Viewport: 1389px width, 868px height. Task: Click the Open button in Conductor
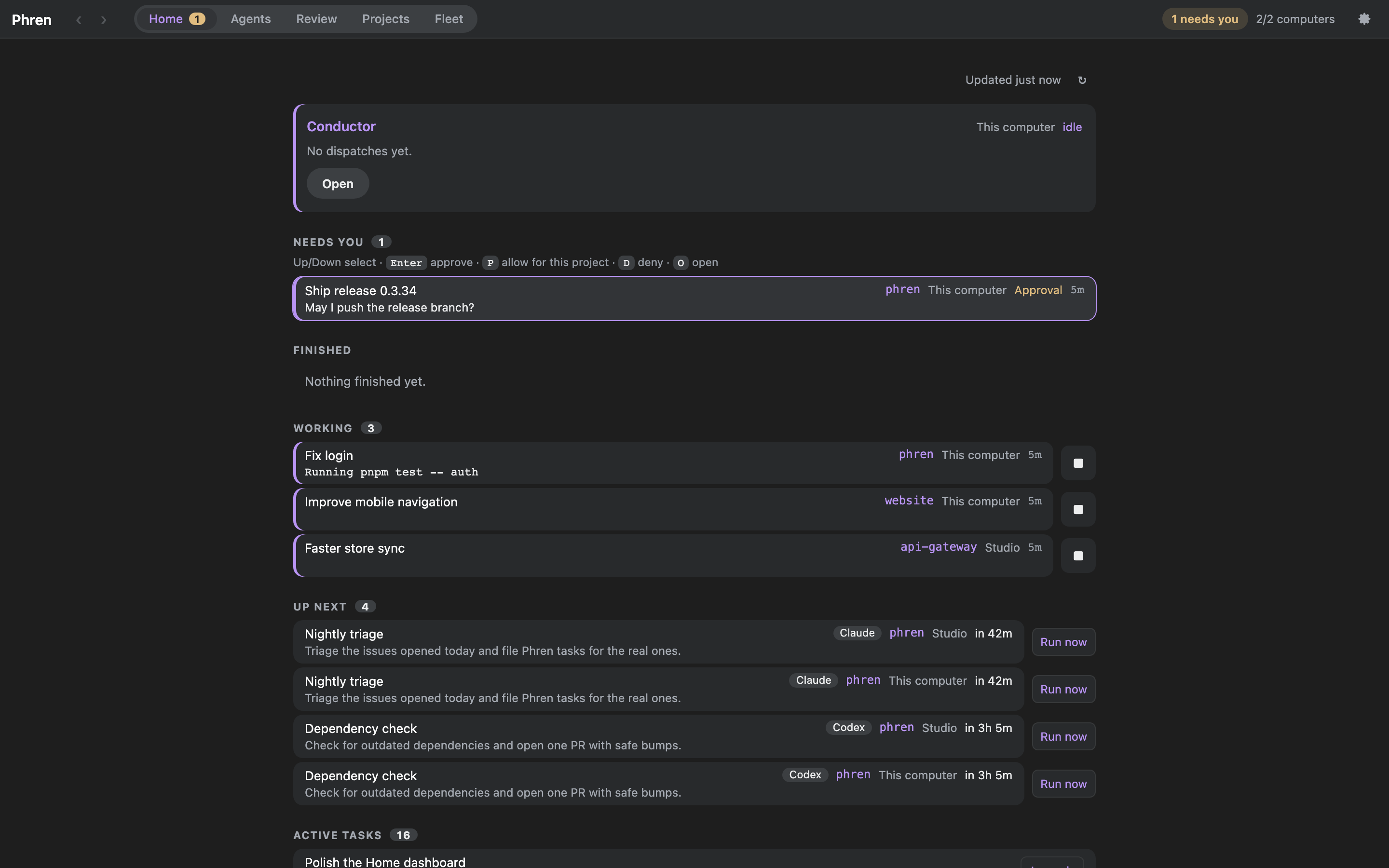[x=338, y=184]
